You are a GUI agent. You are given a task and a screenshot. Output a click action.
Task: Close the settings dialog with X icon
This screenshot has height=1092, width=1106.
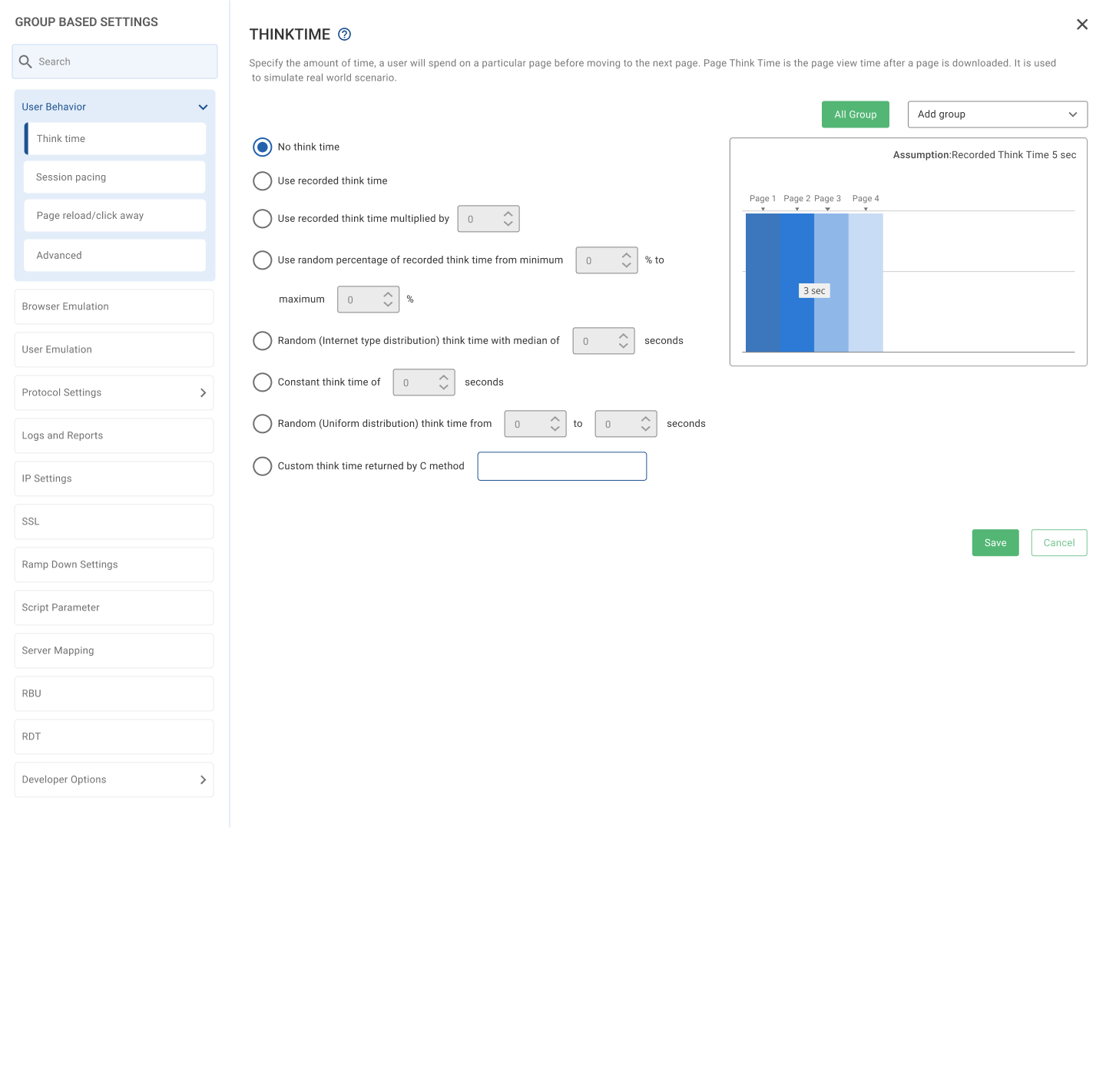(x=1081, y=25)
